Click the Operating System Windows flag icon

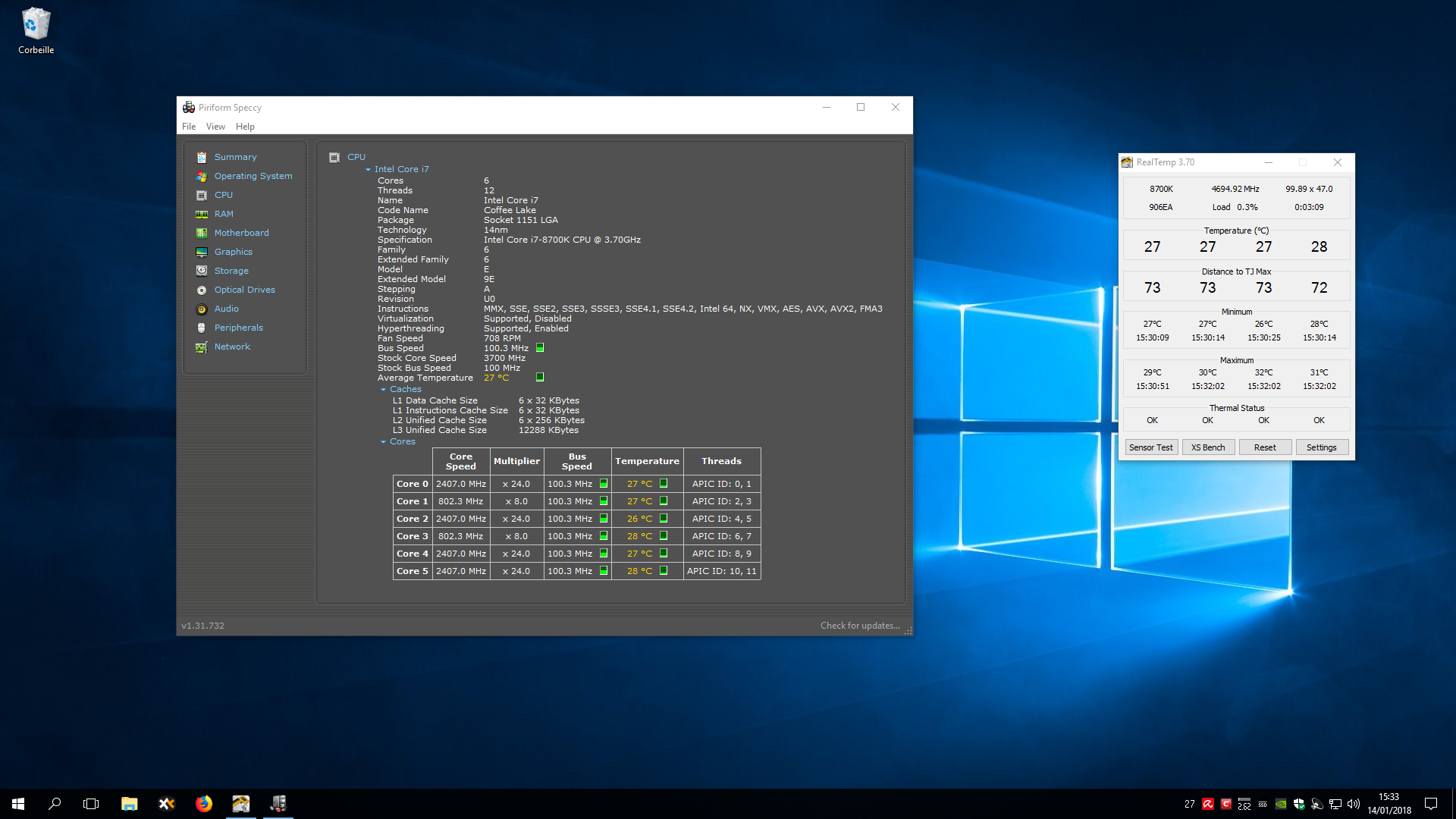(x=201, y=176)
